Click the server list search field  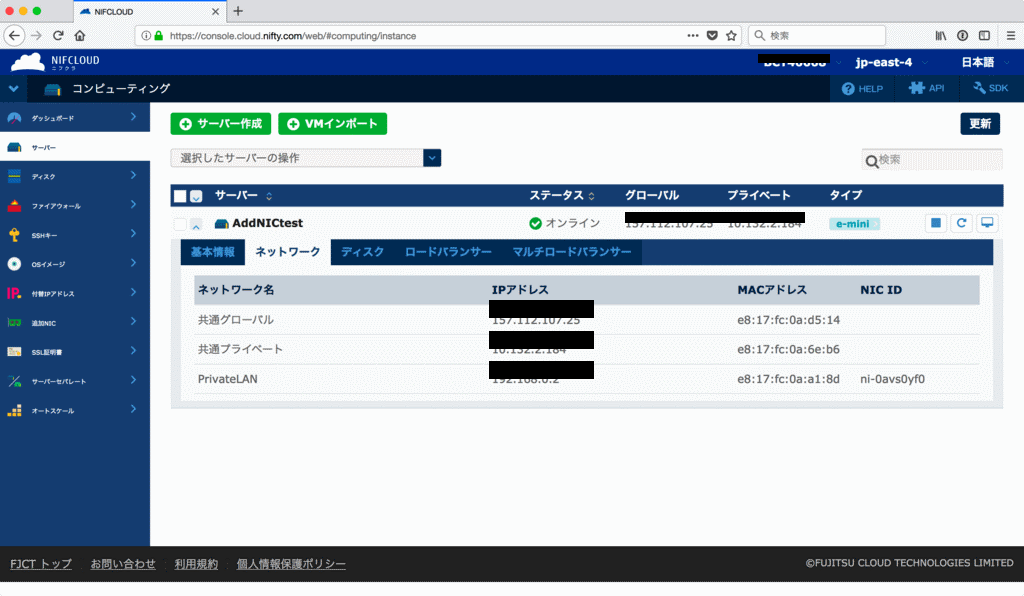(932, 160)
